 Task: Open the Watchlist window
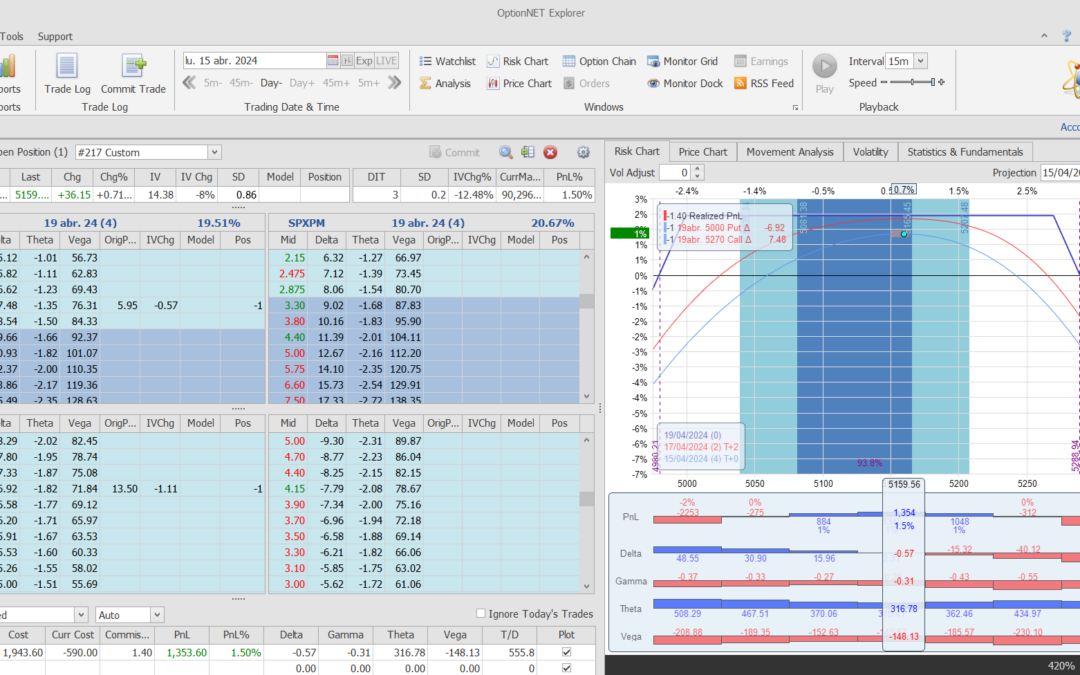click(447, 61)
